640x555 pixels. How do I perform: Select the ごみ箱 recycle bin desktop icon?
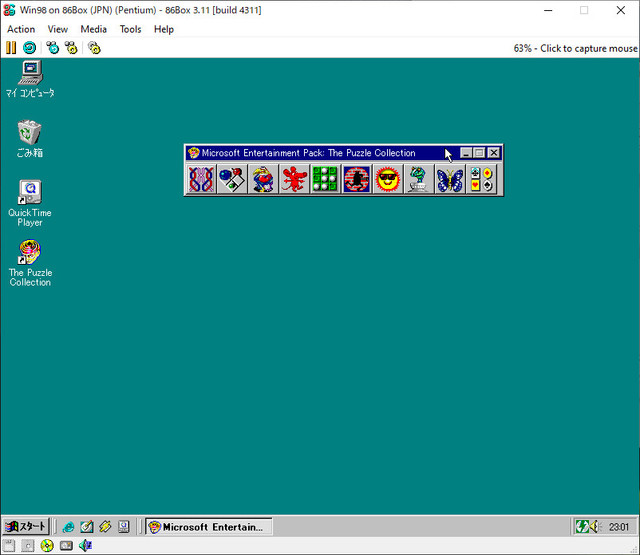[29, 139]
